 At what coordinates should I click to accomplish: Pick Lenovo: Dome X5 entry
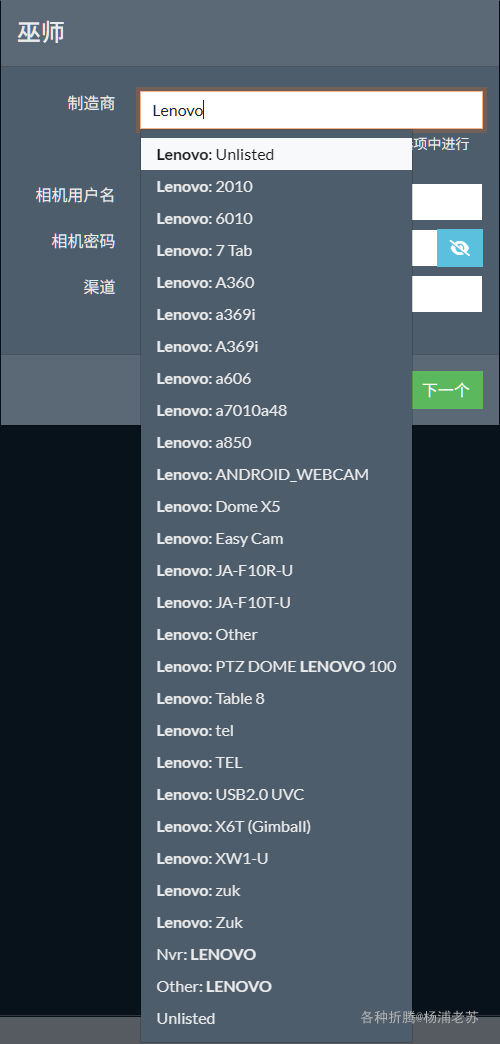coord(276,506)
